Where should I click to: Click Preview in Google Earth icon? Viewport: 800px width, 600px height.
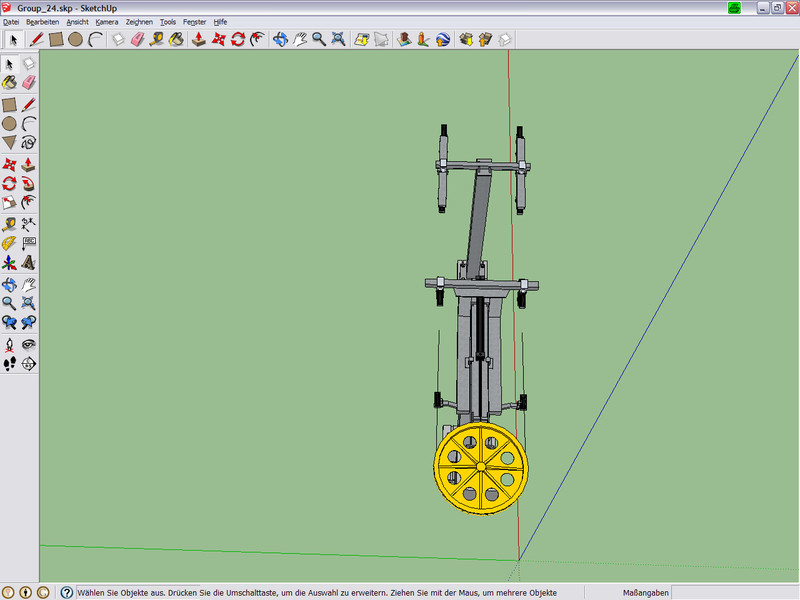click(443, 39)
